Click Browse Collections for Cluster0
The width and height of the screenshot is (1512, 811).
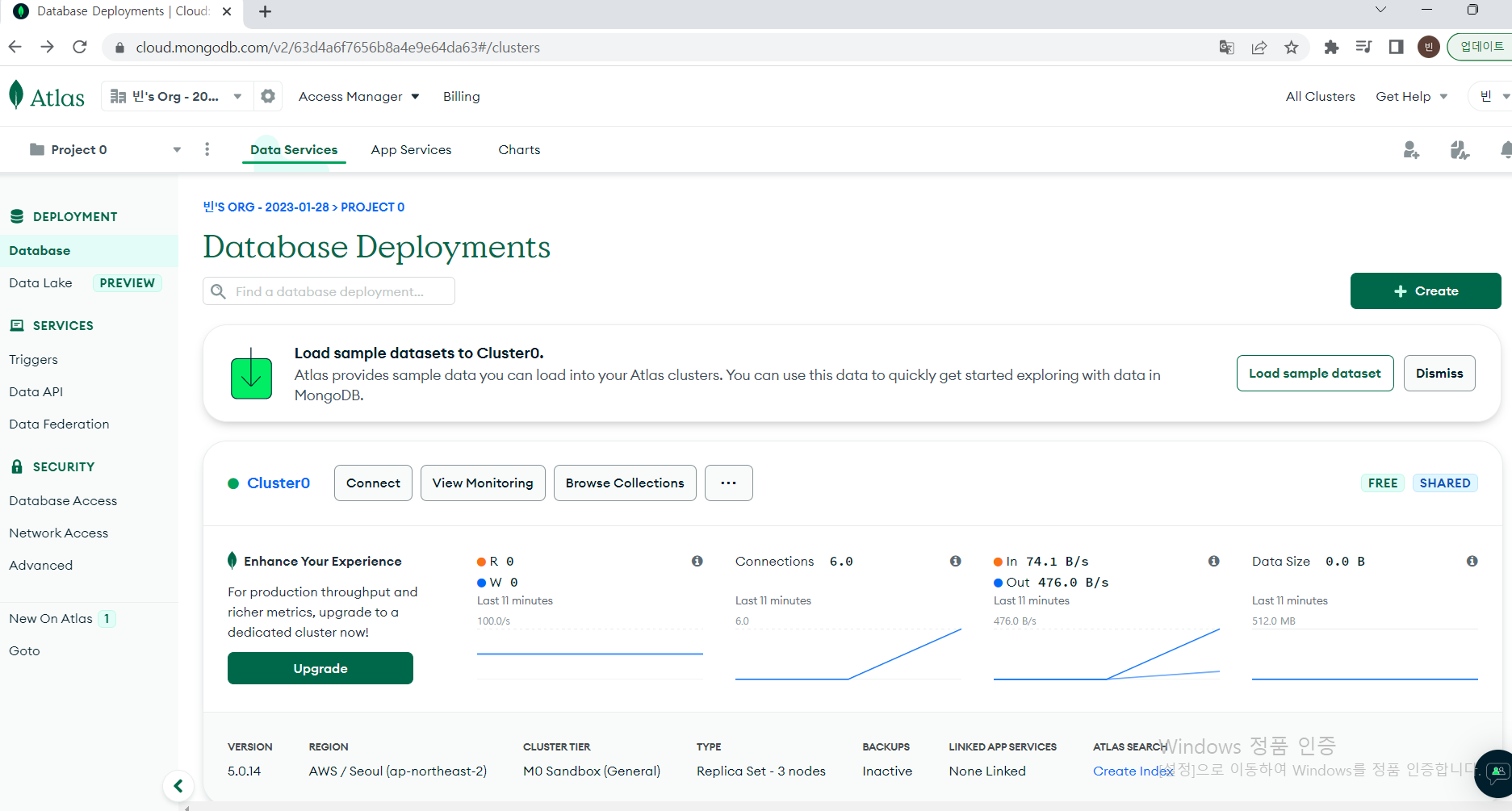tap(625, 483)
